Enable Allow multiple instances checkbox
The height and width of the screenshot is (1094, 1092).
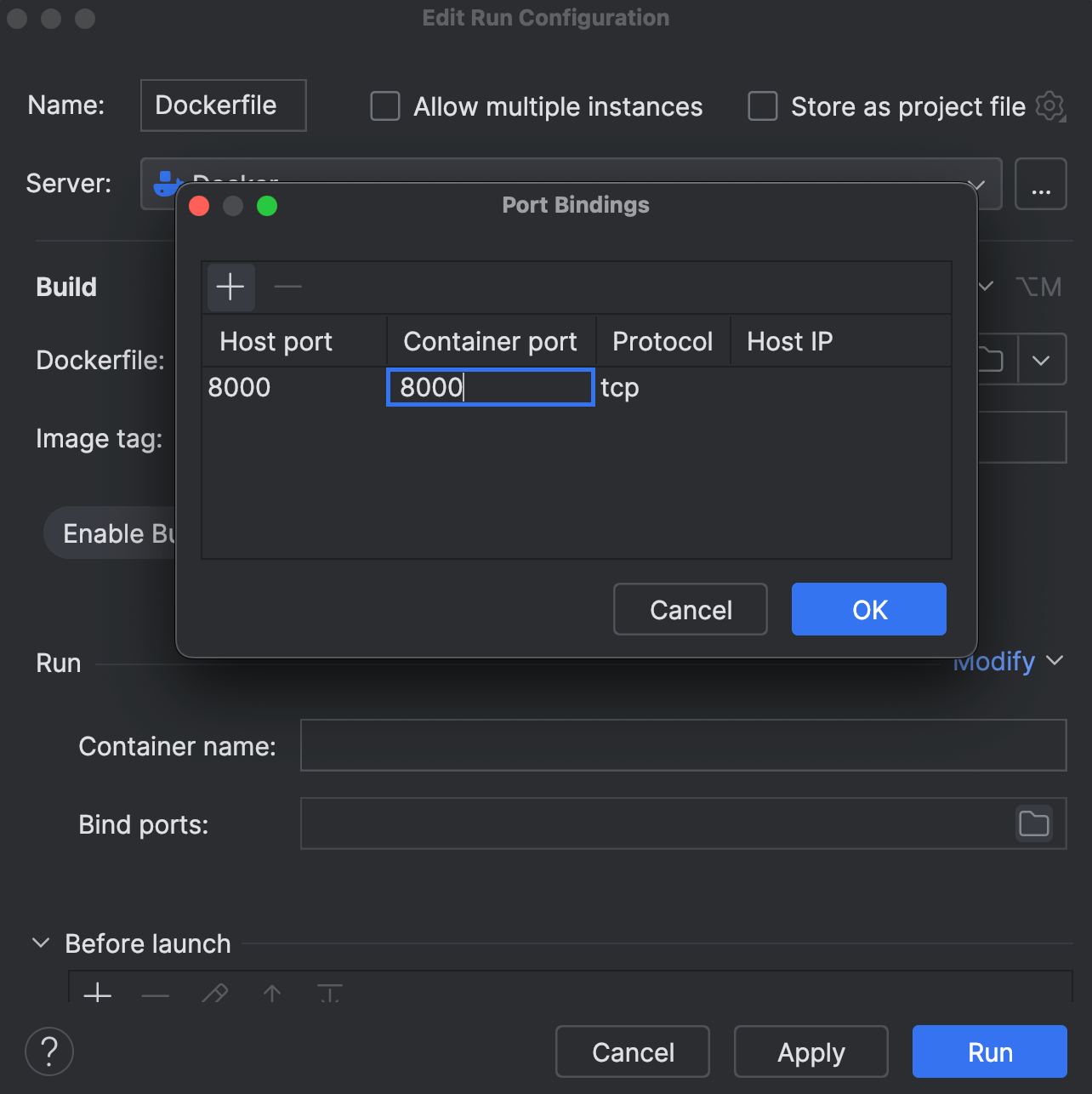coord(385,106)
